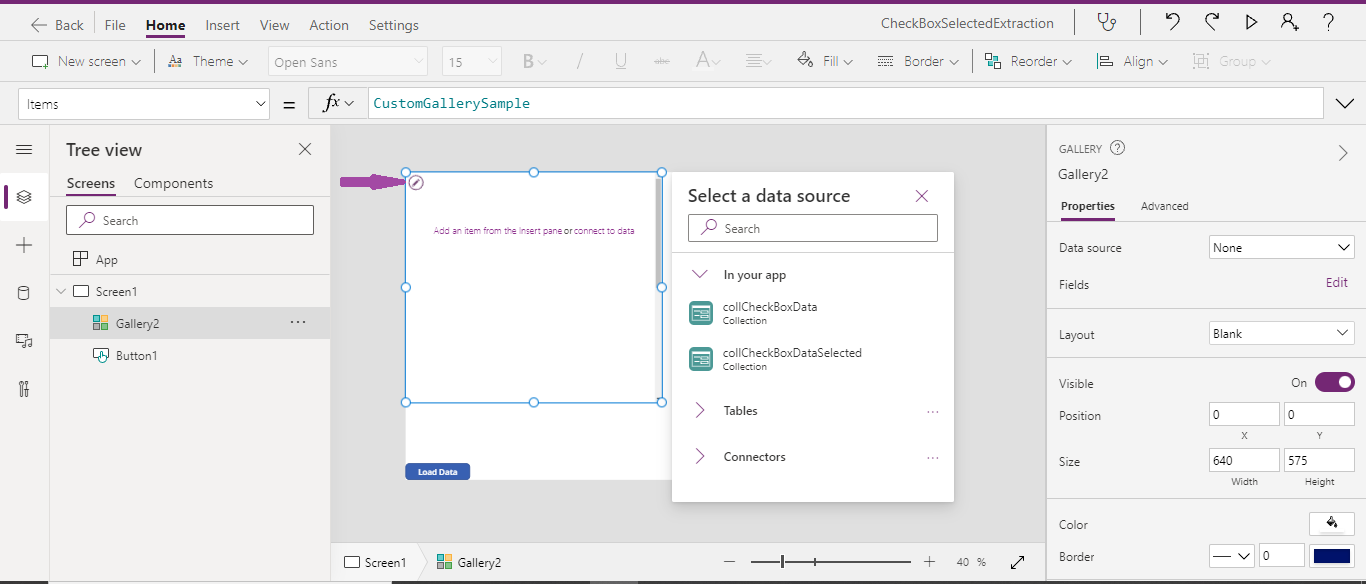Screen dimensions: 1366x584
Task: Preview the app with the Play icon
Action: tap(1251, 22)
